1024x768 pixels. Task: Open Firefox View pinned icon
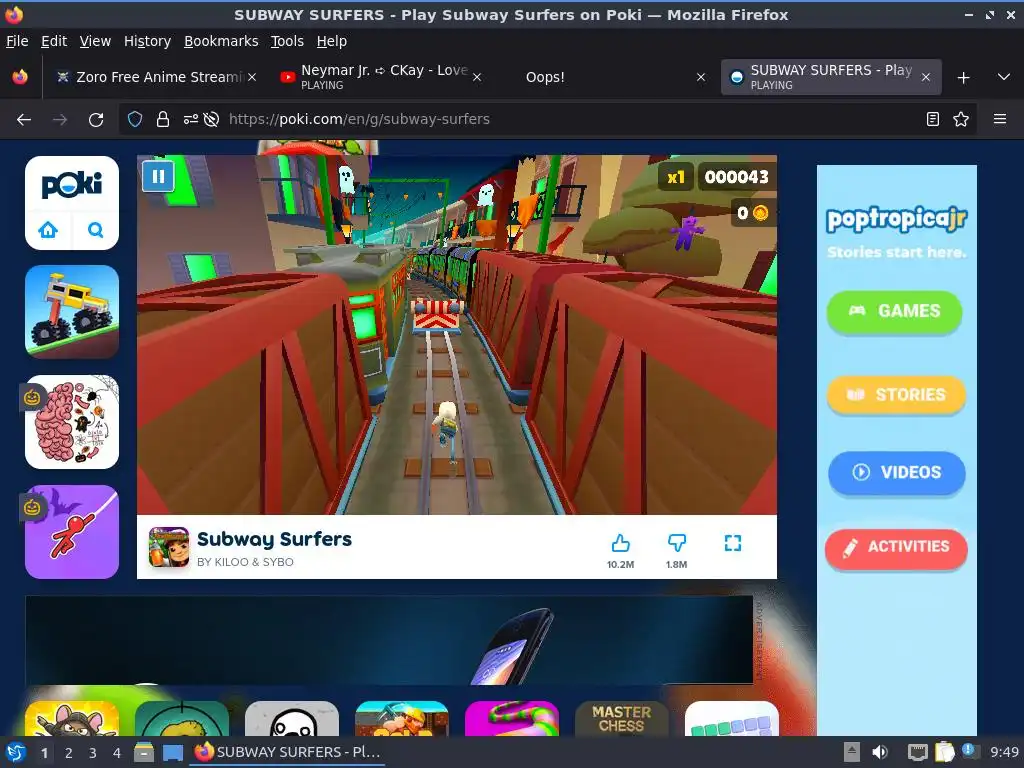(20, 77)
